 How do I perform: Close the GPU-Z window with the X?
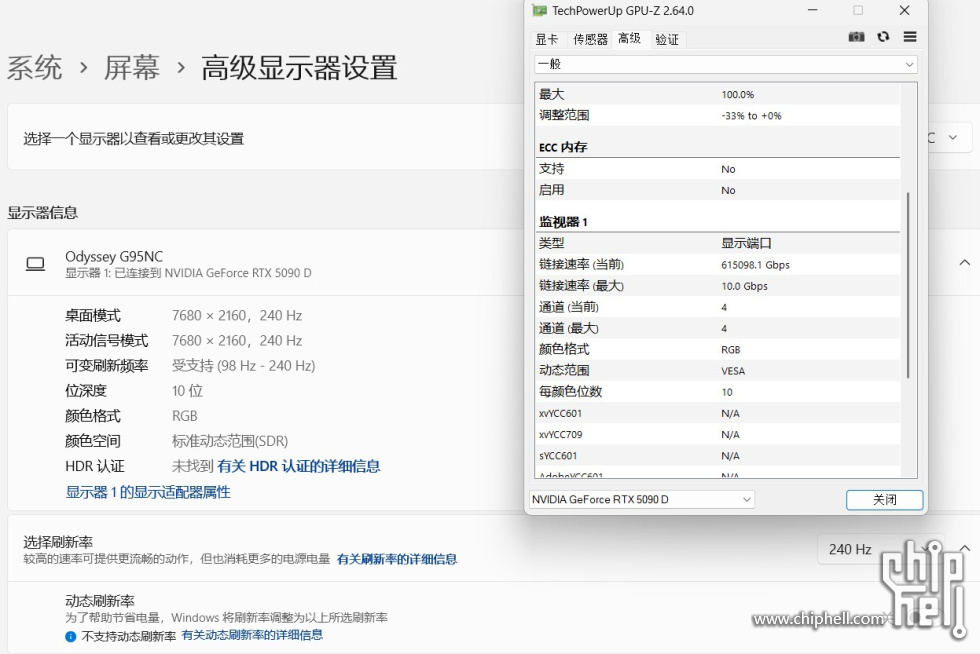tap(904, 11)
